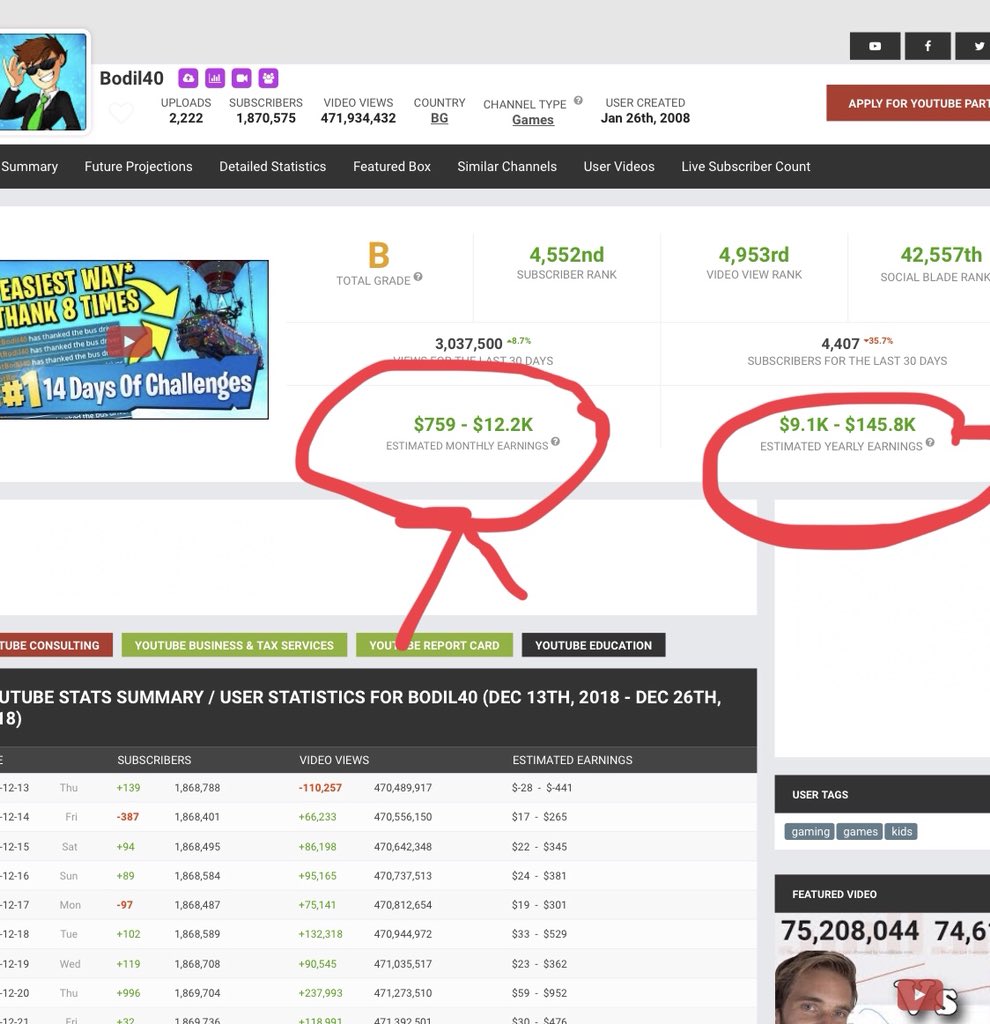Click the purple video camera badge
Image resolution: width=990 pixels, height=1024 pixels.
242,78
